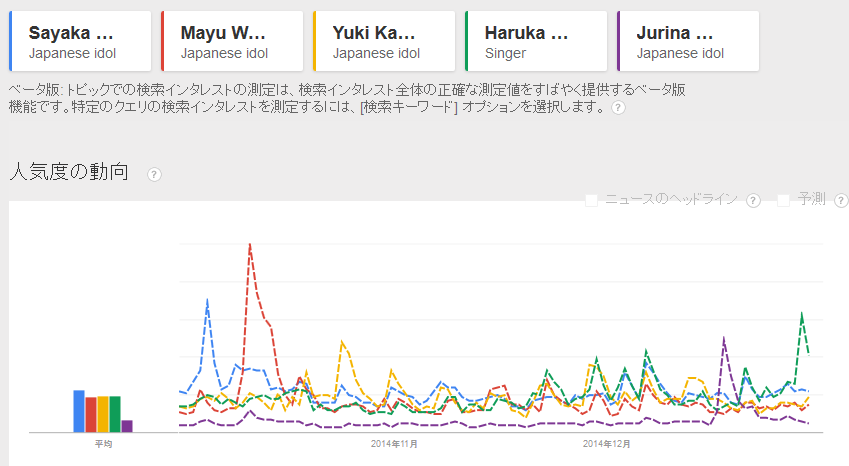849x466 pixels.
Task: Click the yellow average bar
Action: coord(103,414)
